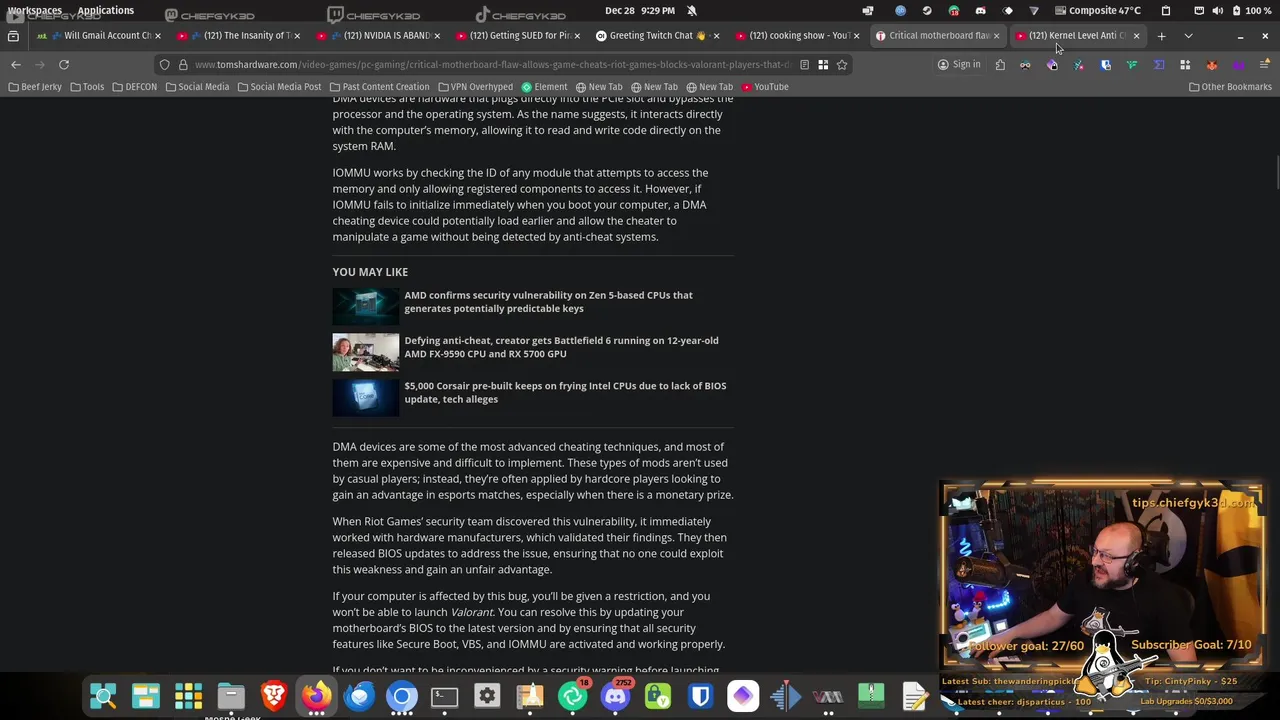Expand the Other Bookmarks folder
The width and height of the screenshot is (1280, 720).
(1230, 87)
